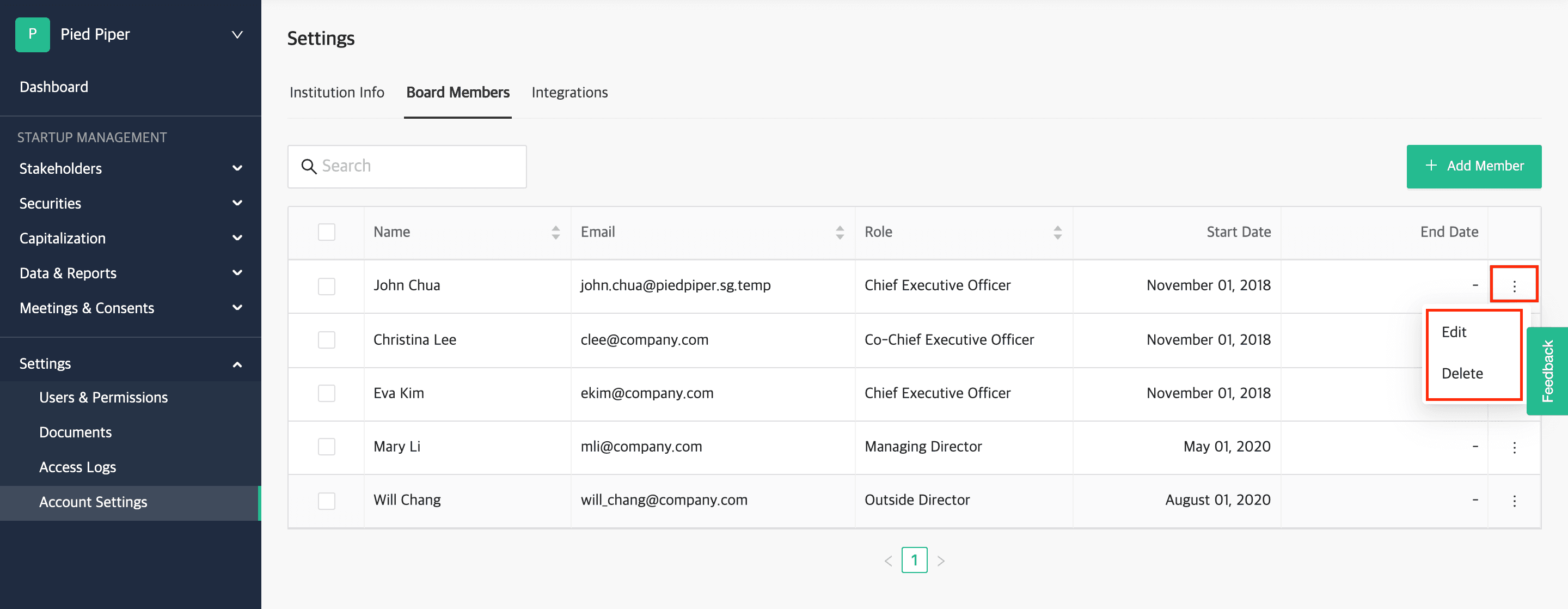Go to previous page arrow
Viewport: 1568px width, 609px height.
click(x=888, y=561)
